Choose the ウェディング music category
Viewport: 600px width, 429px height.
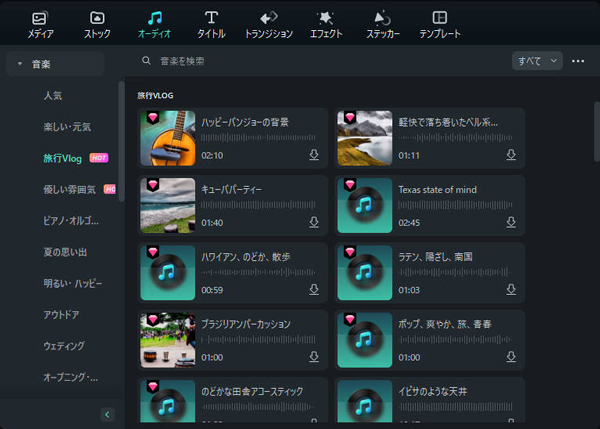tap(64, 346)
